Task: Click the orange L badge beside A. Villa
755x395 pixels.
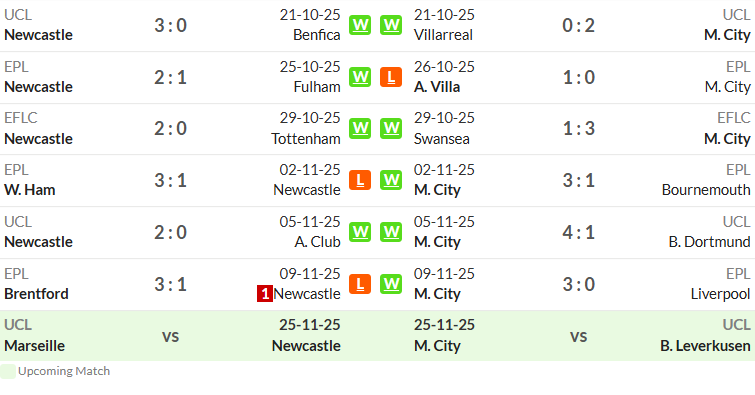Action: (391, 77)
